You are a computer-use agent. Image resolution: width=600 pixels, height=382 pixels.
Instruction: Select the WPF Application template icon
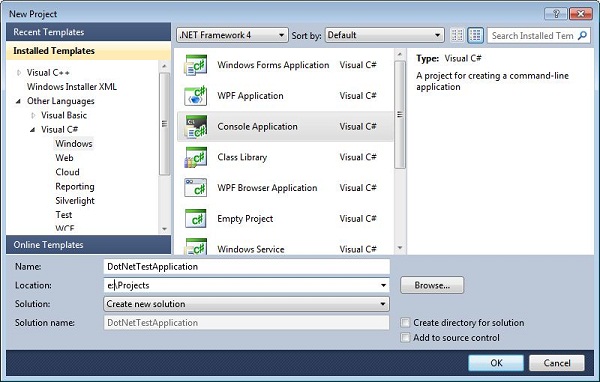(196, 96)
